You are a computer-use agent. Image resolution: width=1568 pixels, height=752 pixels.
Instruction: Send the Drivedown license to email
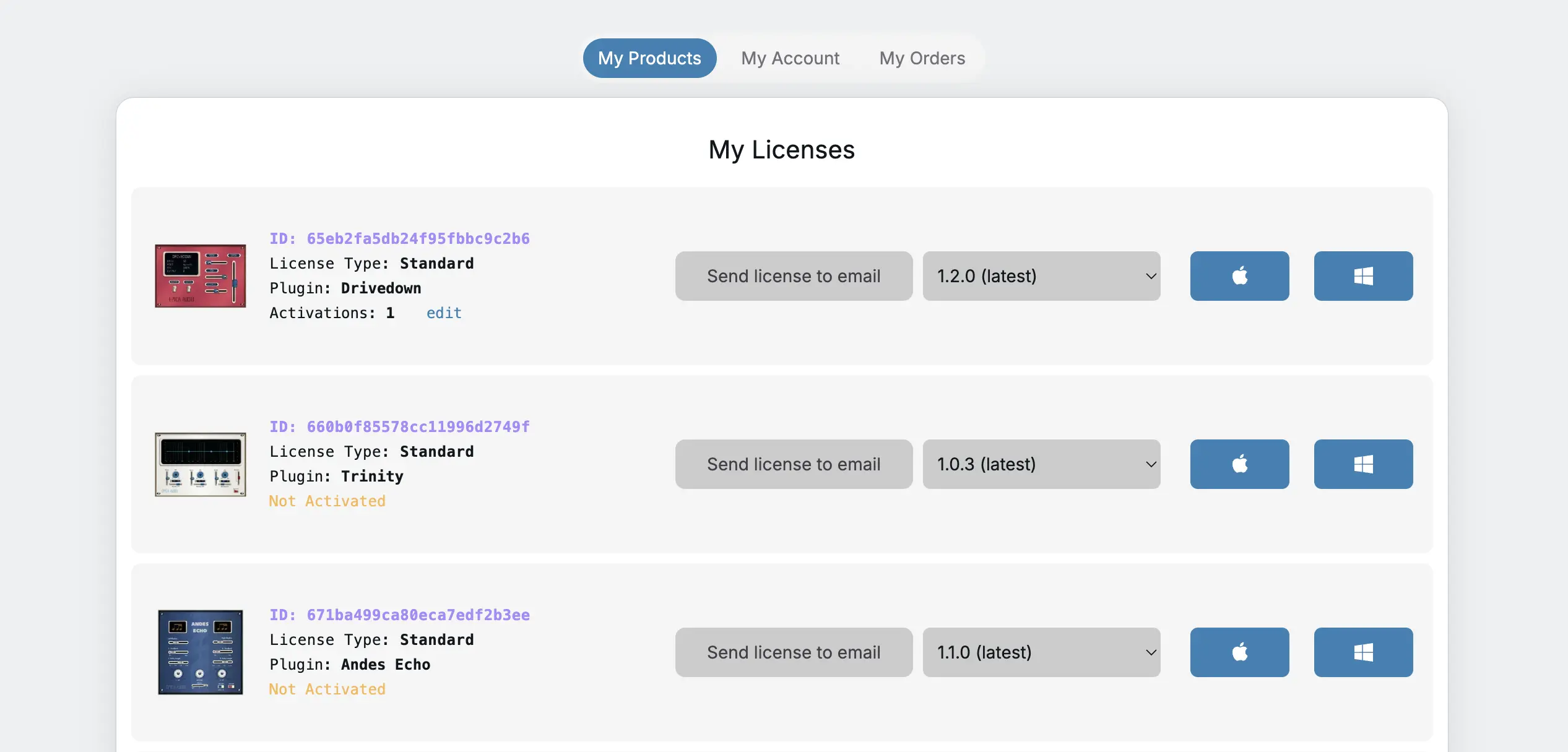point(794,276)
